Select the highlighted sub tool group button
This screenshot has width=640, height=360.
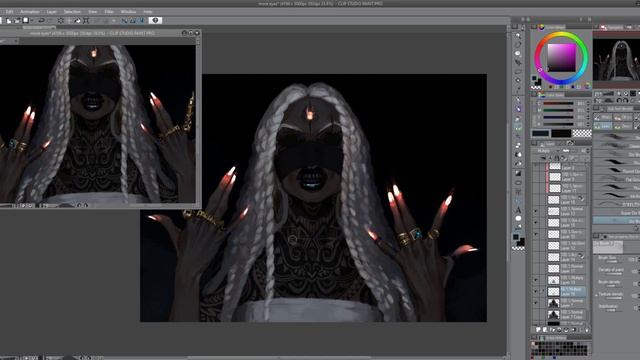pos(603,126)
